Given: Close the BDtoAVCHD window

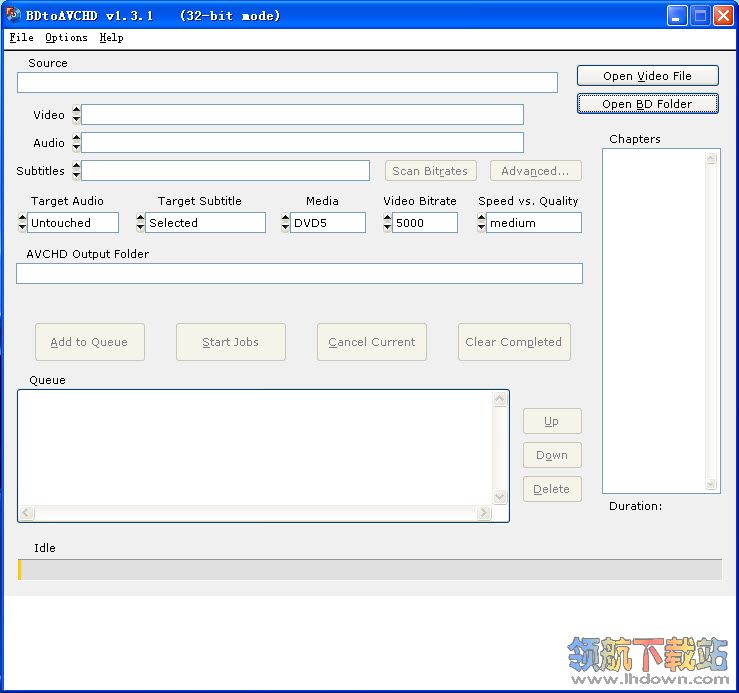Looking at the screenshot, I should pyautogui.click(x=723, y=16).
